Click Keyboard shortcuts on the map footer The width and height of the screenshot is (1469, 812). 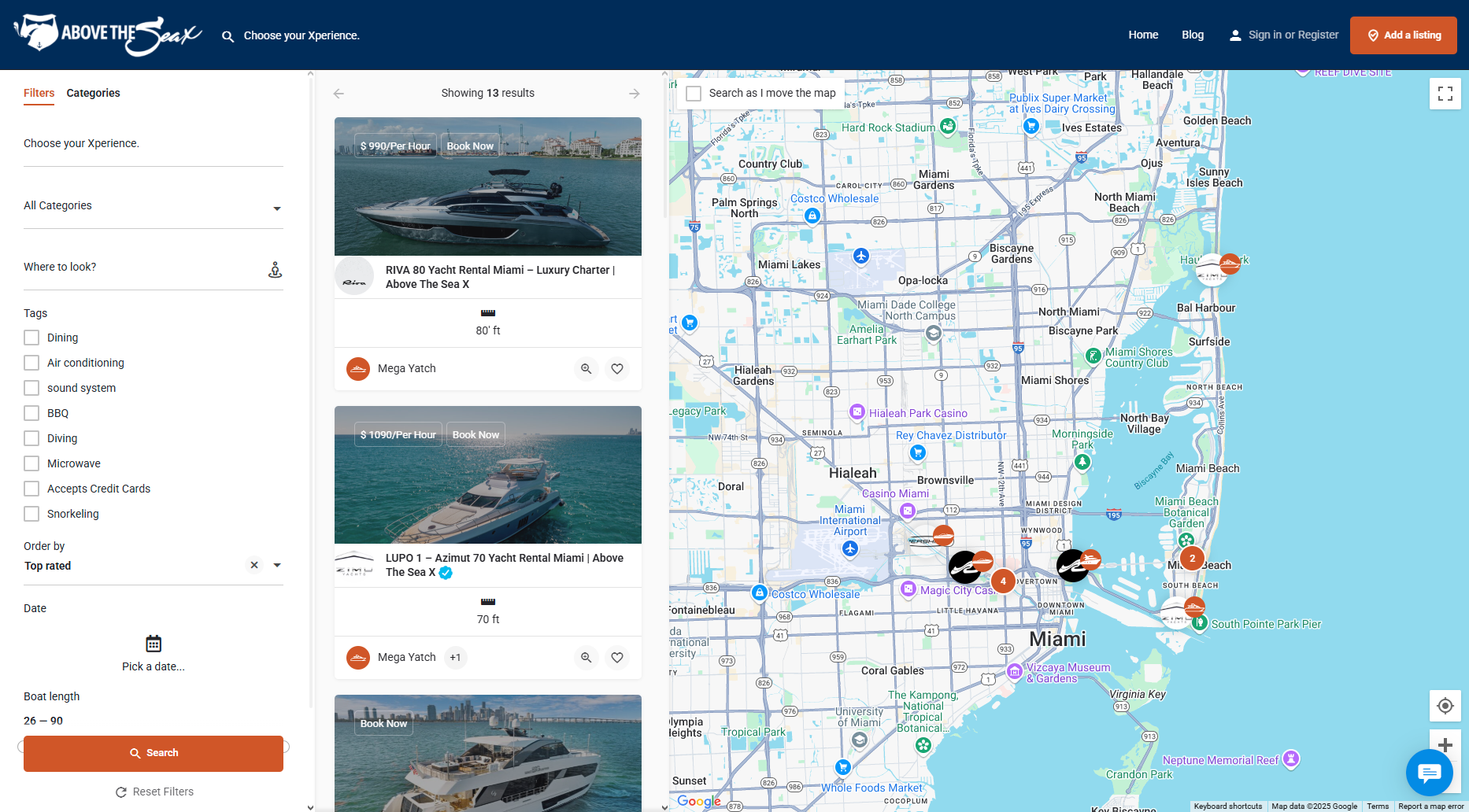coord(1228,806)
